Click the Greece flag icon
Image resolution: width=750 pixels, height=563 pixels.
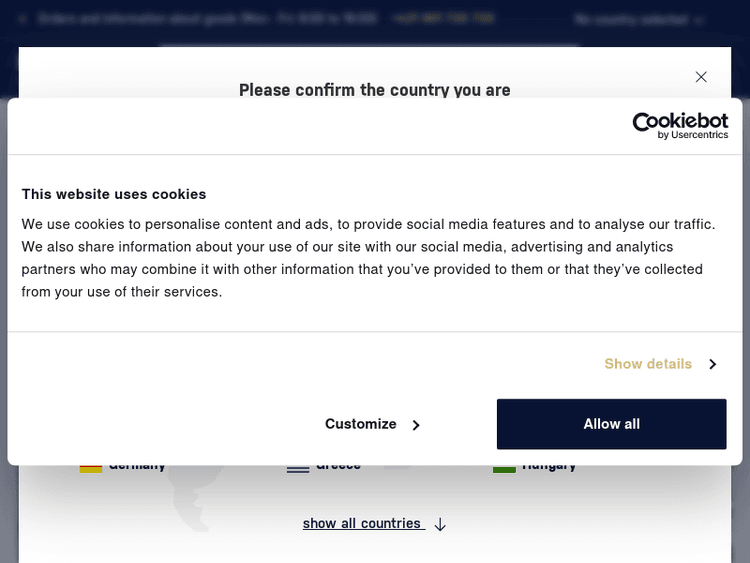(298, 467)
